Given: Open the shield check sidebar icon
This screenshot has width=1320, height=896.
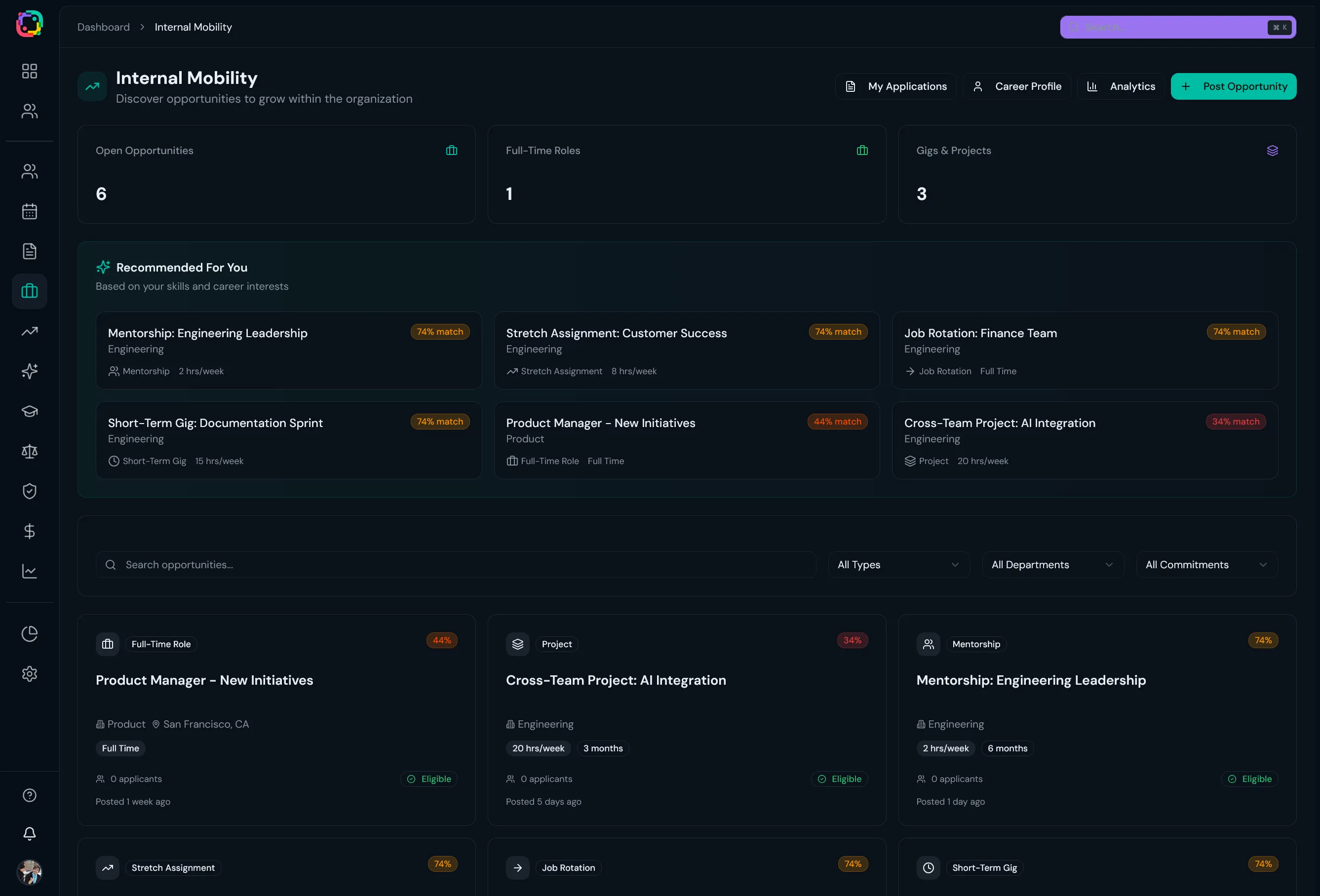Looking at the screenshot, I should tap(30, 491).
